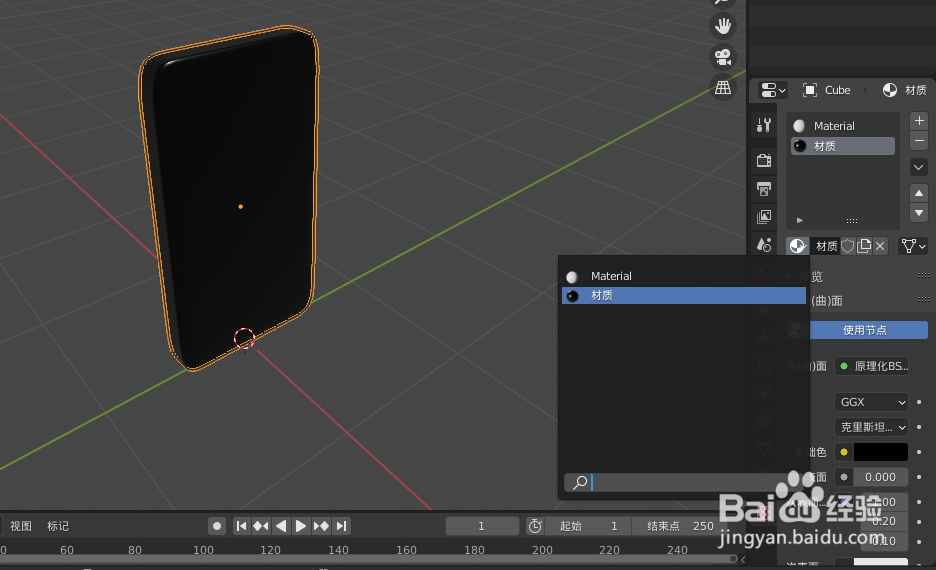Click Cube in the properties breadcrumb

point(838,90)
